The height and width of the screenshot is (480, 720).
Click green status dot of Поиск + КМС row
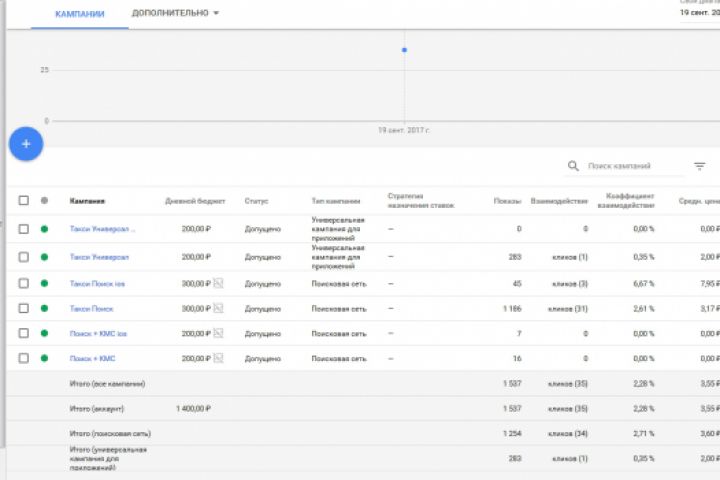pyautogui.click(x=44, y=358)
